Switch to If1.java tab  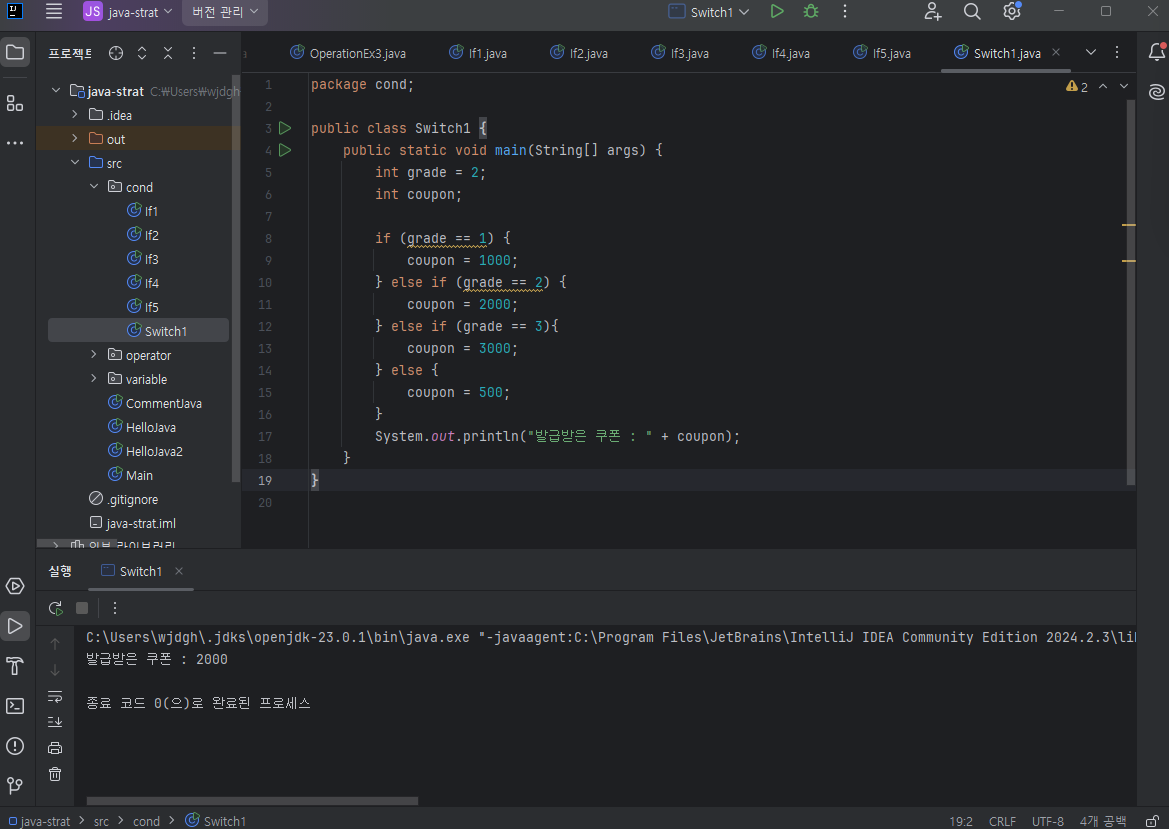[x=478, y=53]
